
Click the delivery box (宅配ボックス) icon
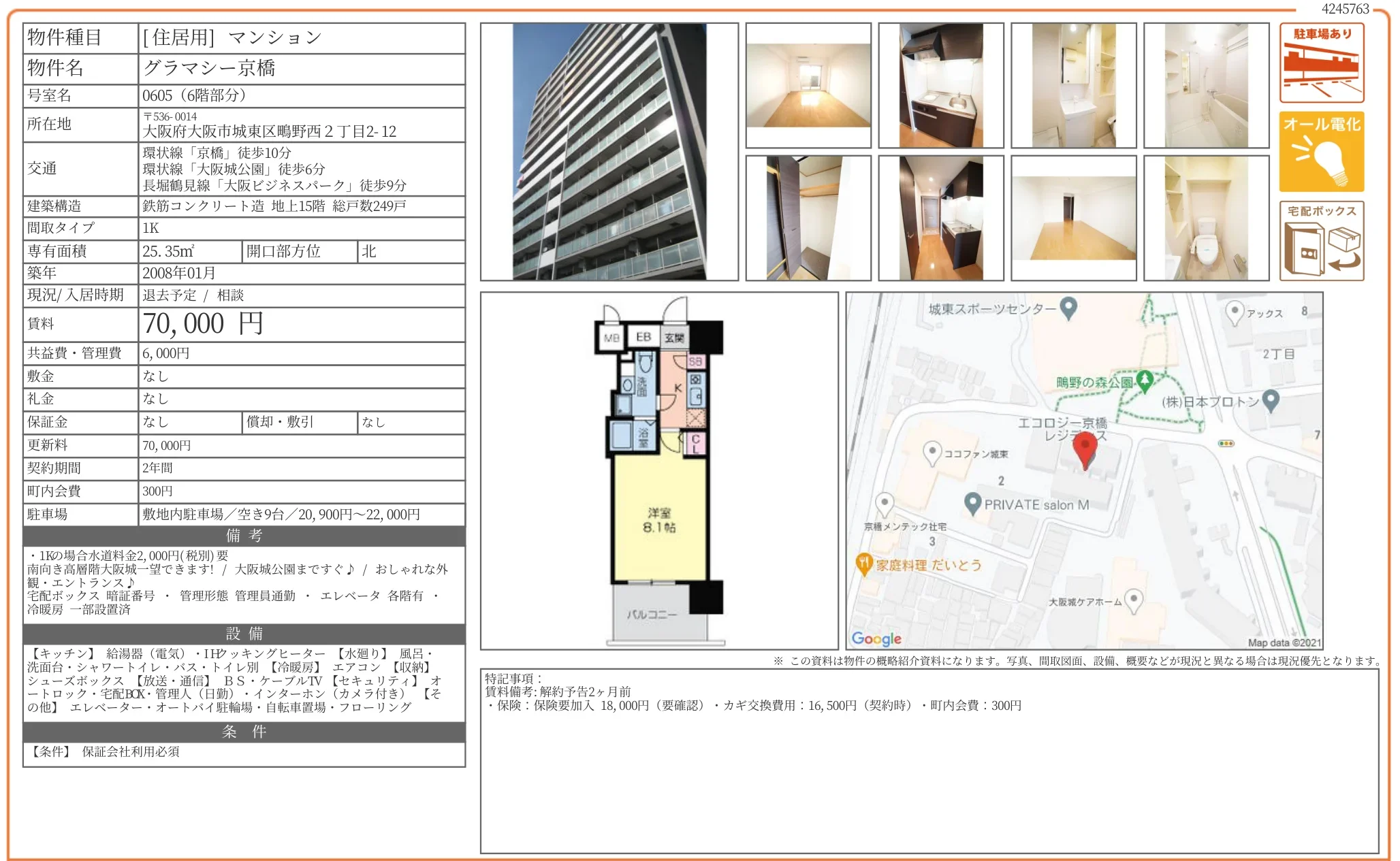pos(1321,241)
